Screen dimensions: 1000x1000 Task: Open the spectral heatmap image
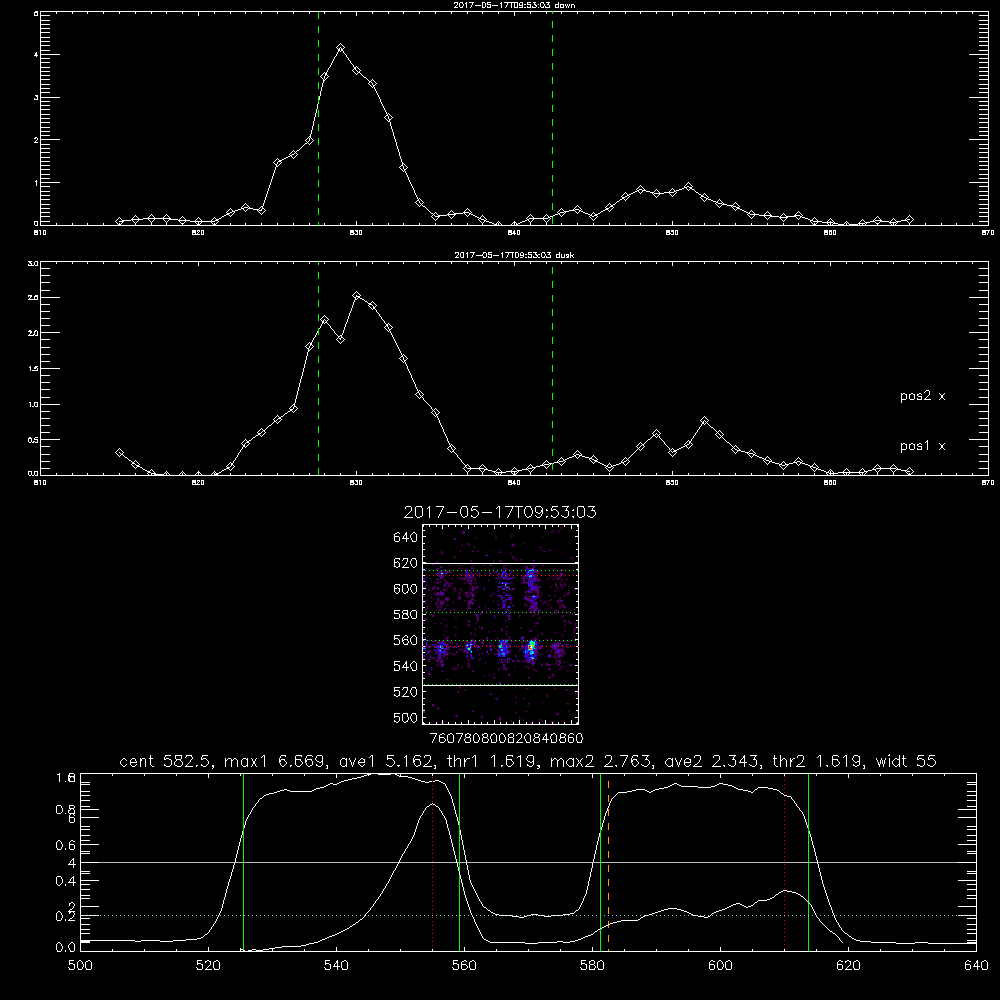point(501,624)
